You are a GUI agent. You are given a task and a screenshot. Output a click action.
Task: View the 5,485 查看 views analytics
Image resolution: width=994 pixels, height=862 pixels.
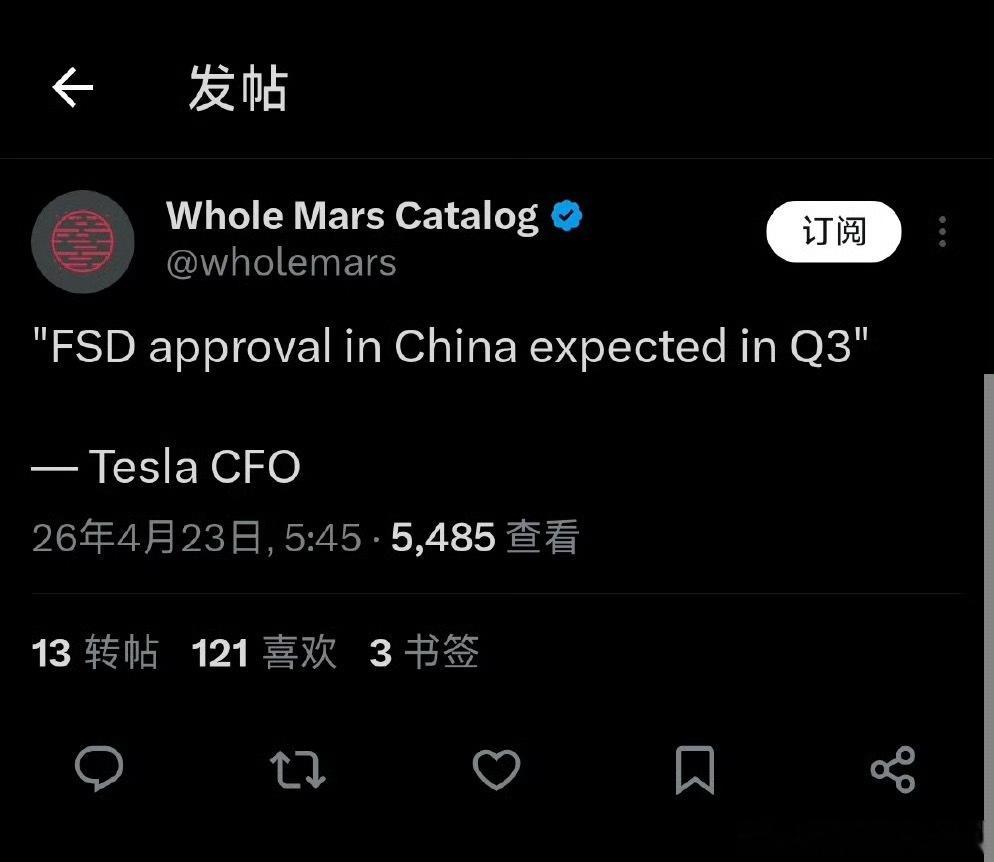[483, 537]
